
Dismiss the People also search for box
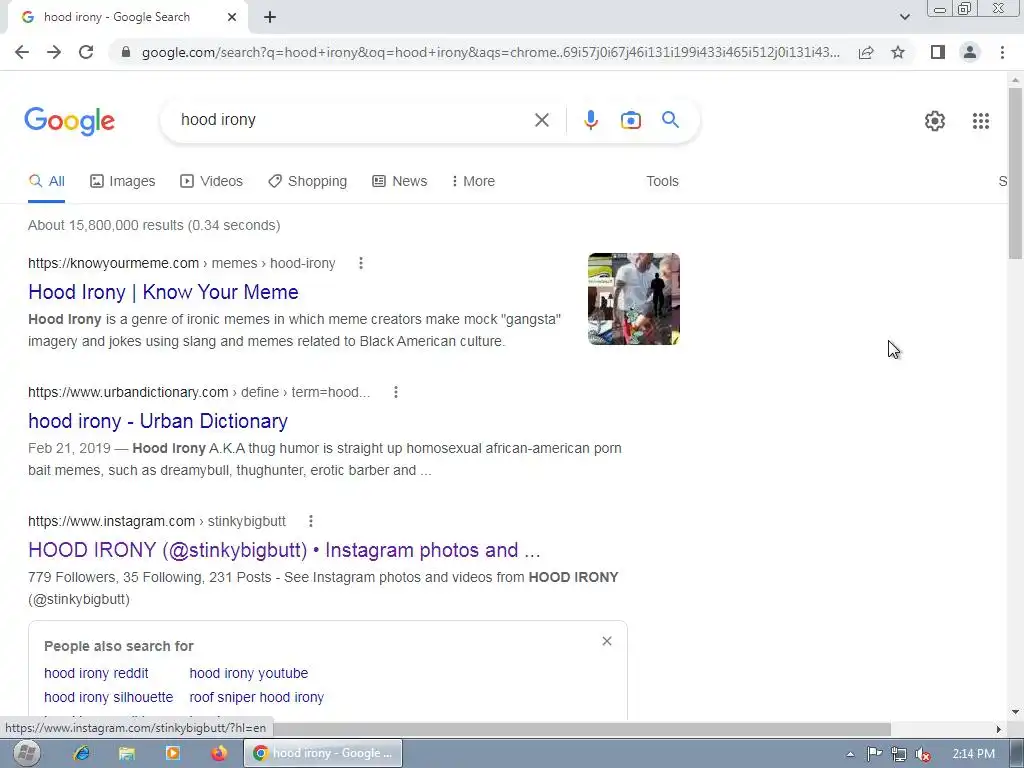point(607,641)
